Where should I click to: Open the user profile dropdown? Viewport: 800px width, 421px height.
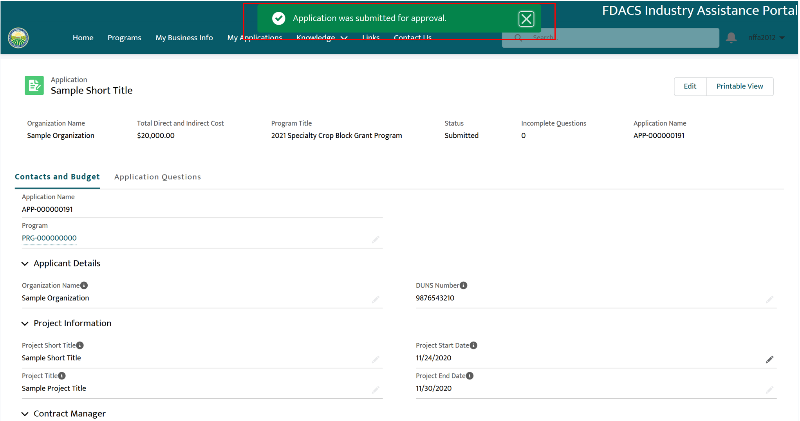(x=768, y=38)
